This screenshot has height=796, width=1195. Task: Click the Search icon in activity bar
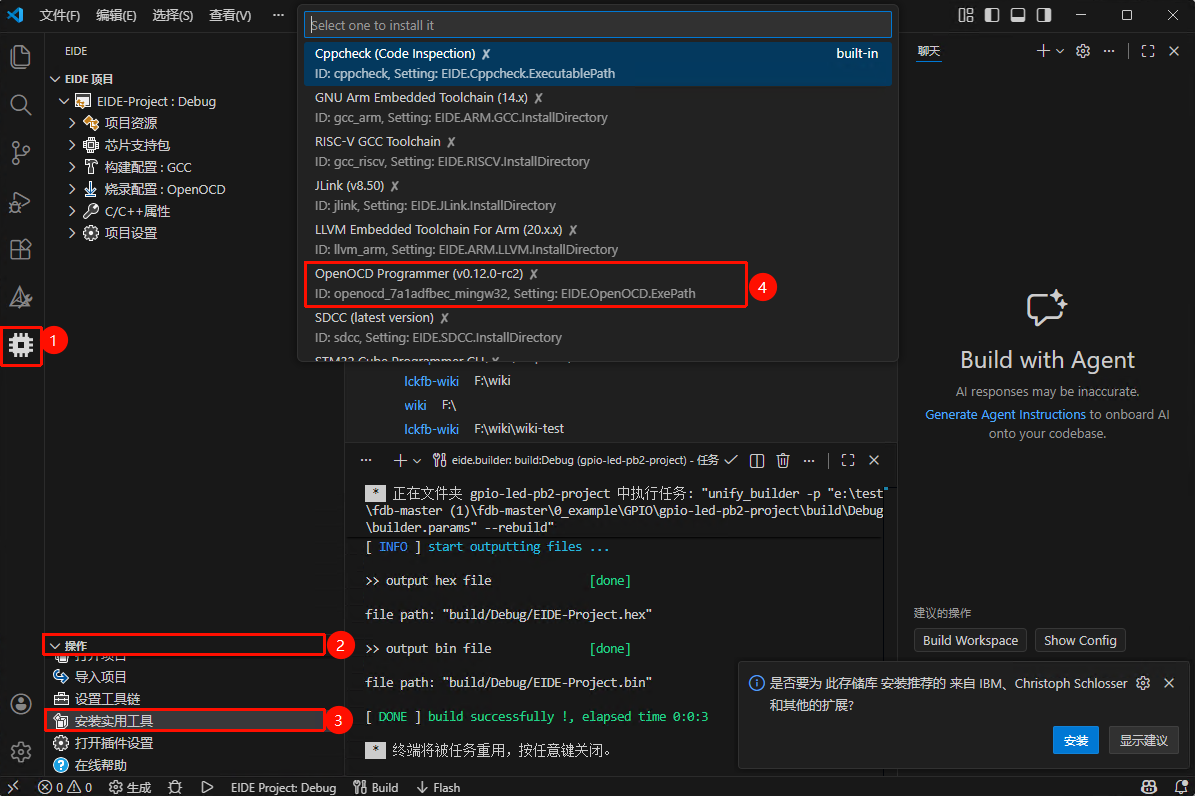21,104
